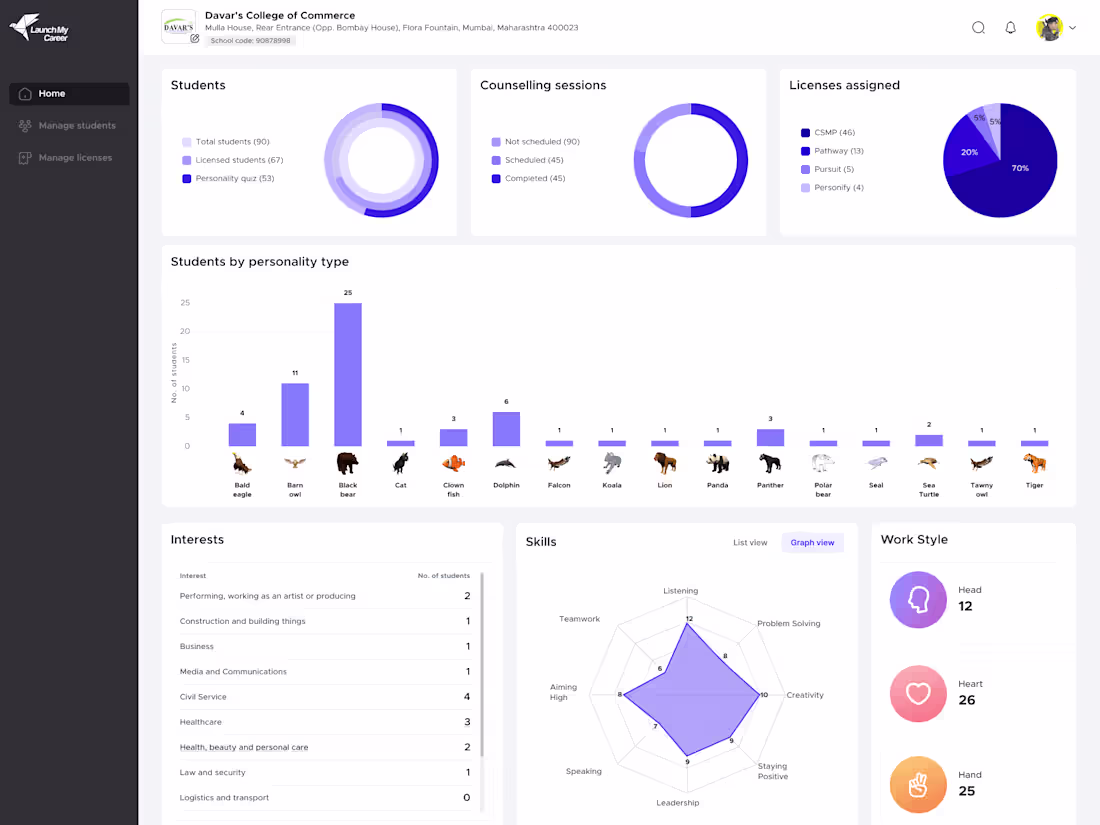1100x825 pixels.
Task: Click the Black bear animal icon under its bar
Action: 347,463
